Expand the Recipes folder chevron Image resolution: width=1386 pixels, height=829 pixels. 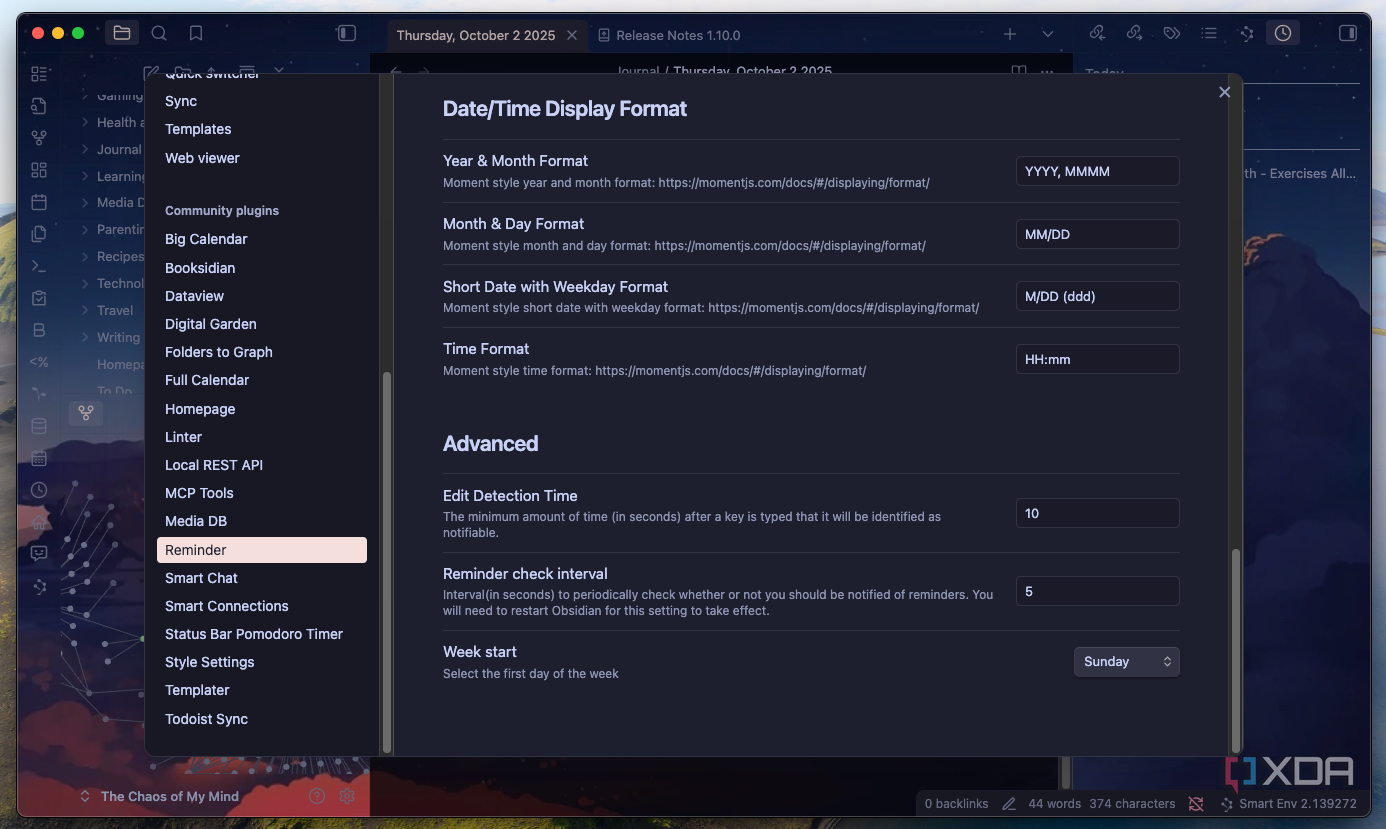[85, 256]
